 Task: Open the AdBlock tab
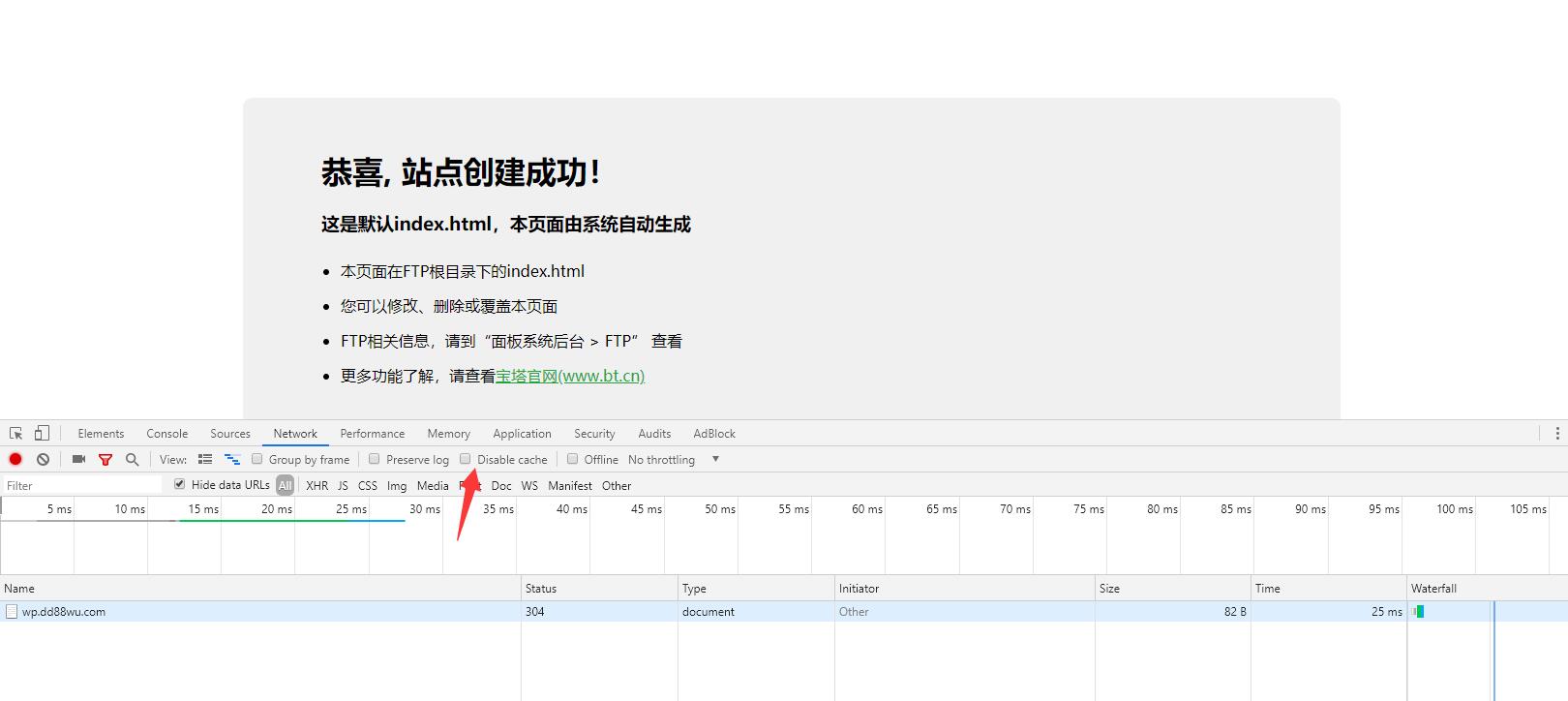click(x=714, y=434)
